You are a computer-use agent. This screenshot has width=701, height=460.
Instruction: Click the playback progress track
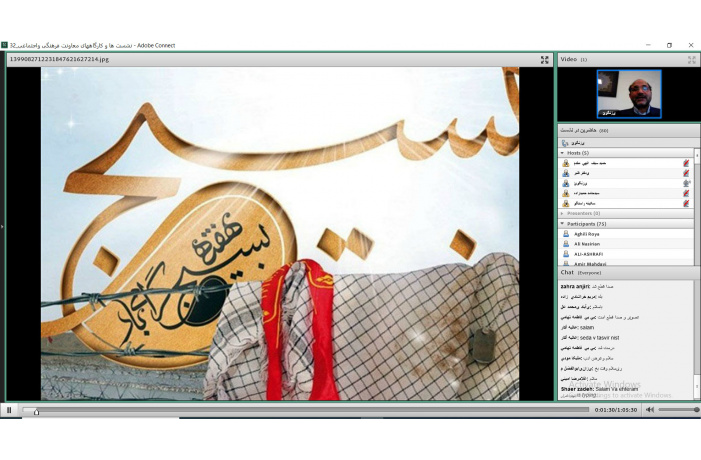coord(306,409)
